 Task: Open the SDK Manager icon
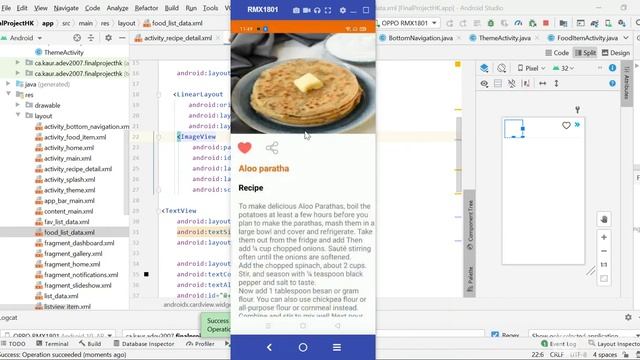pos(622,23)
